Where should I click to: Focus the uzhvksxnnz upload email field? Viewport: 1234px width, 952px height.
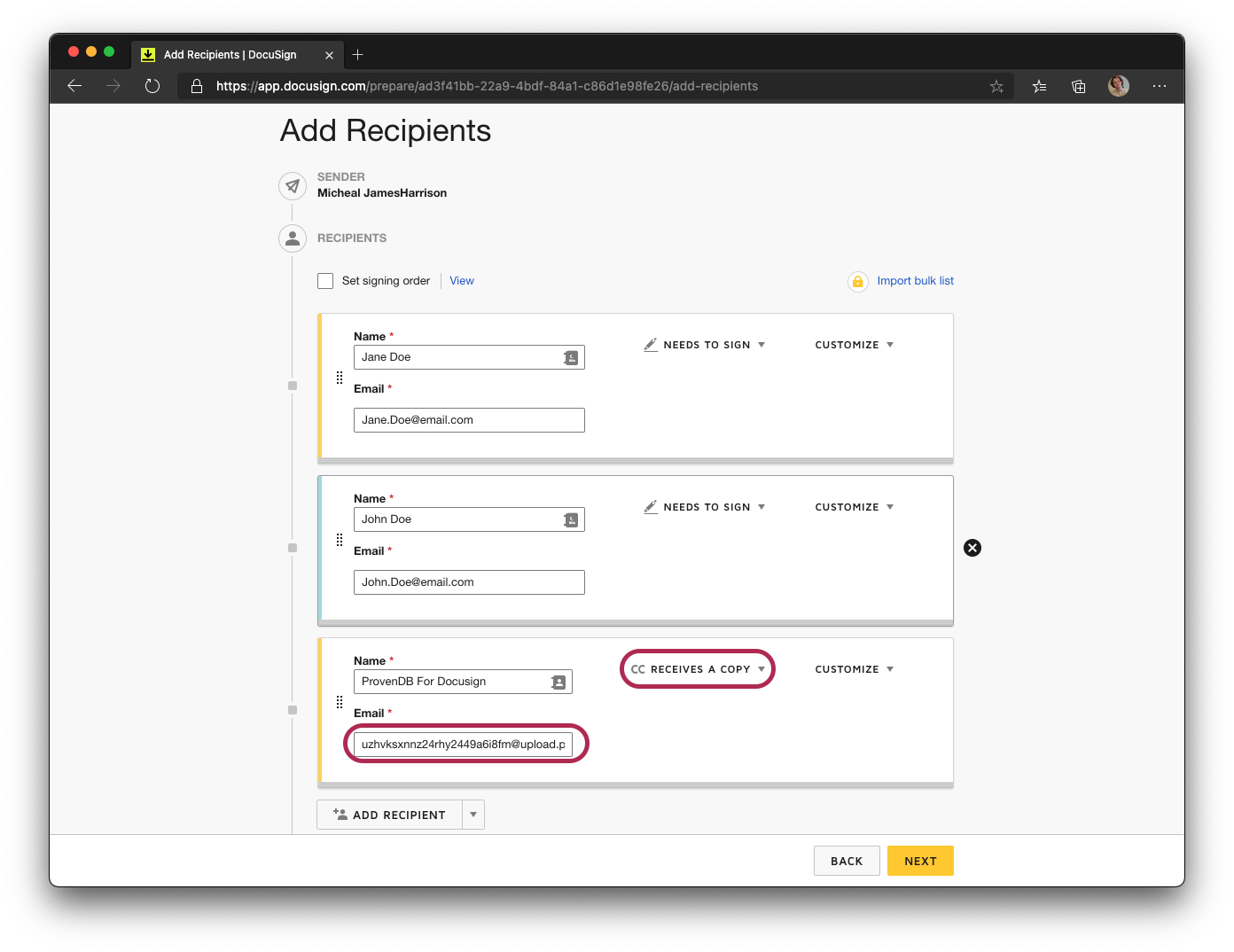(463, 745)
